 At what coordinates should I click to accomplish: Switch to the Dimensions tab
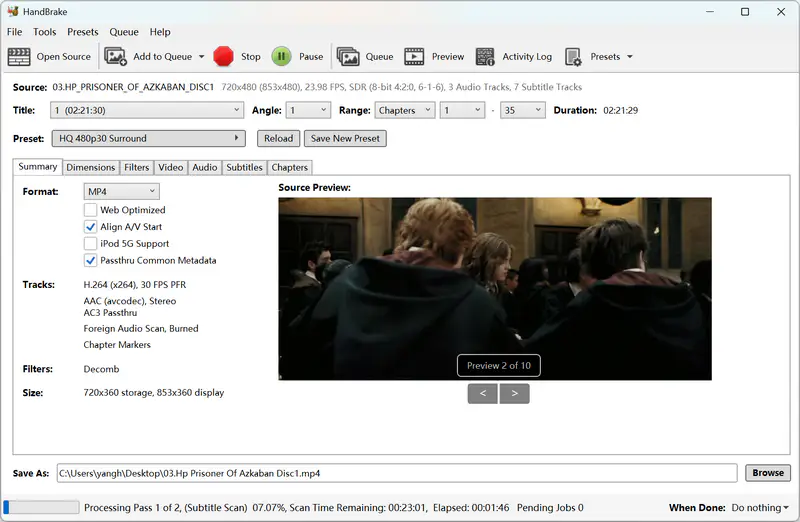tap(91, 167)
